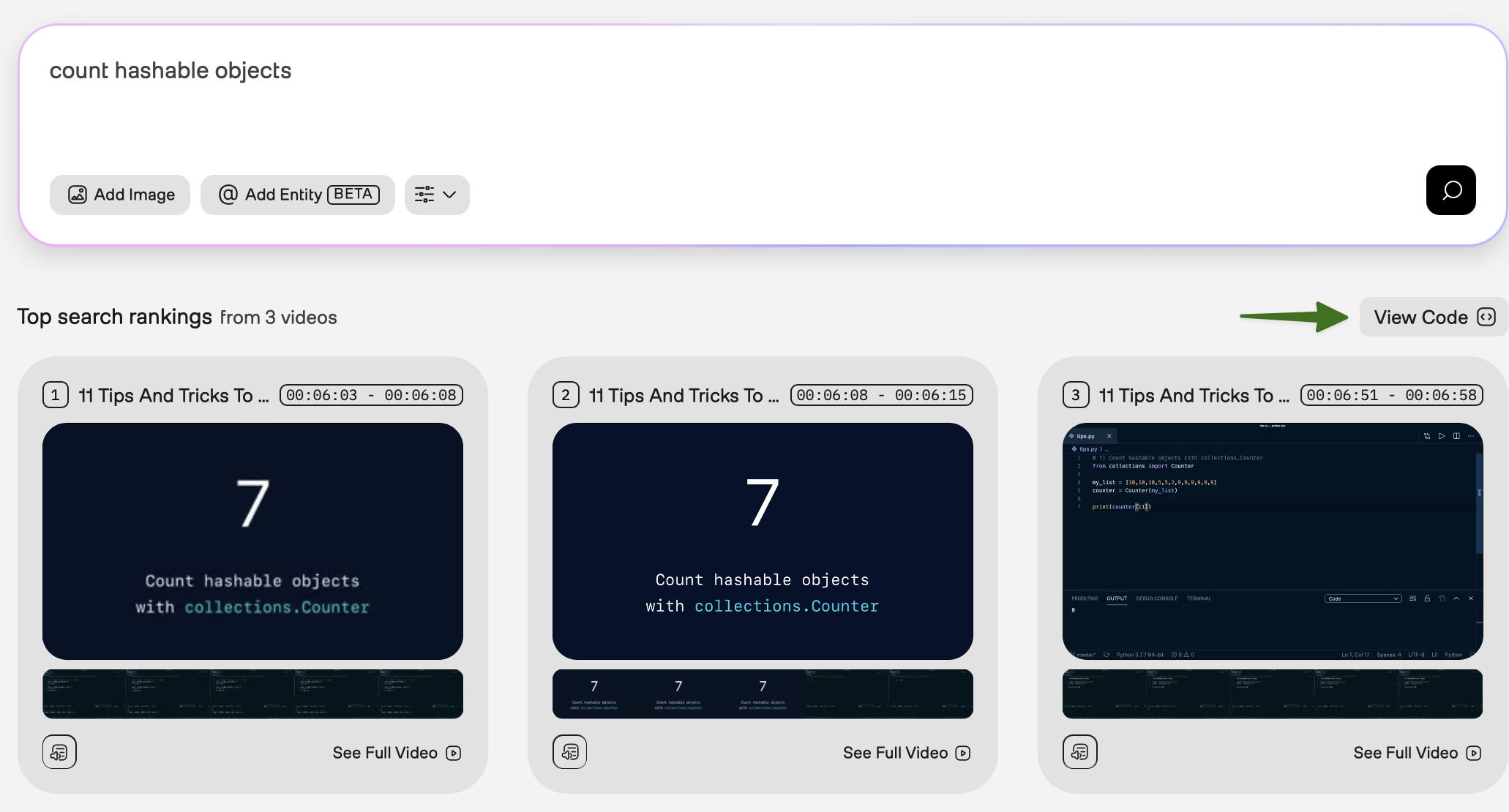
Task: Open See Full Video for result 3
Action: [x=1416, y=753]
